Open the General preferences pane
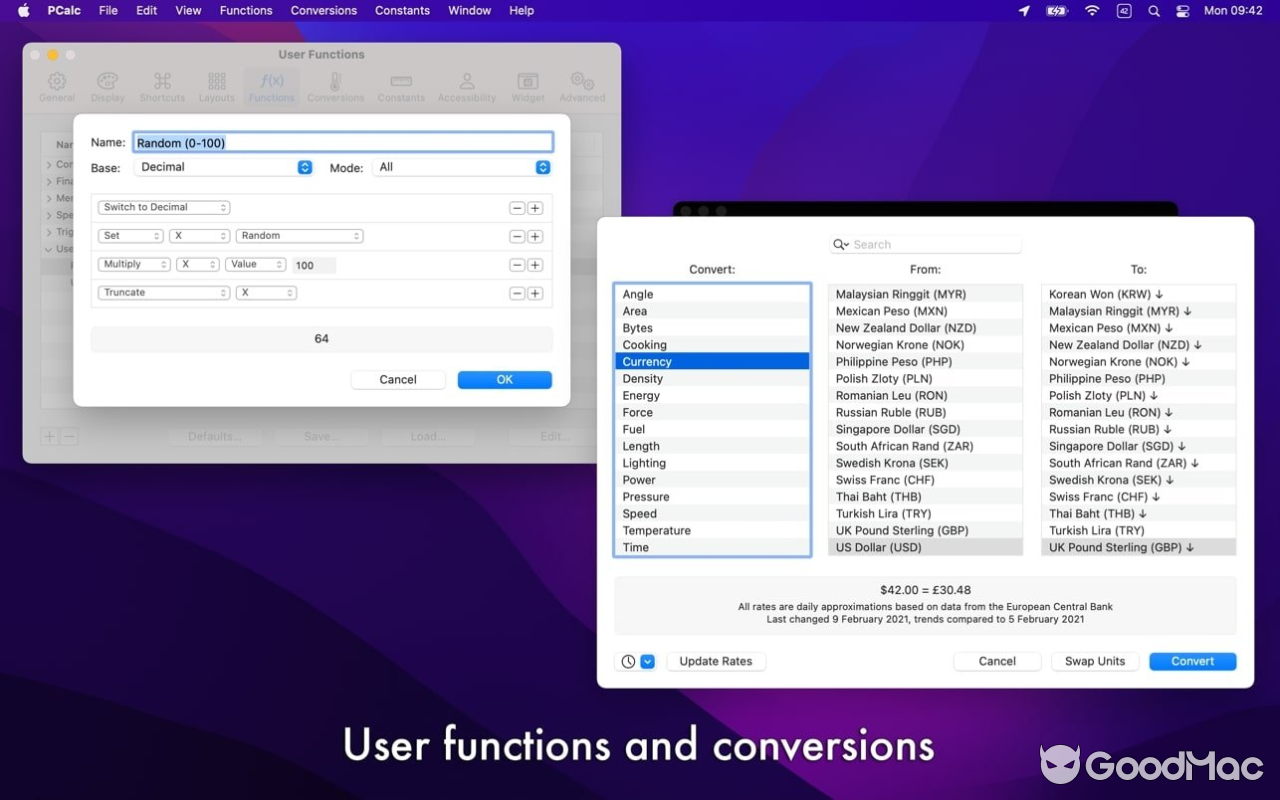Viewport: 1280px width, 800px height. [57, 86]
